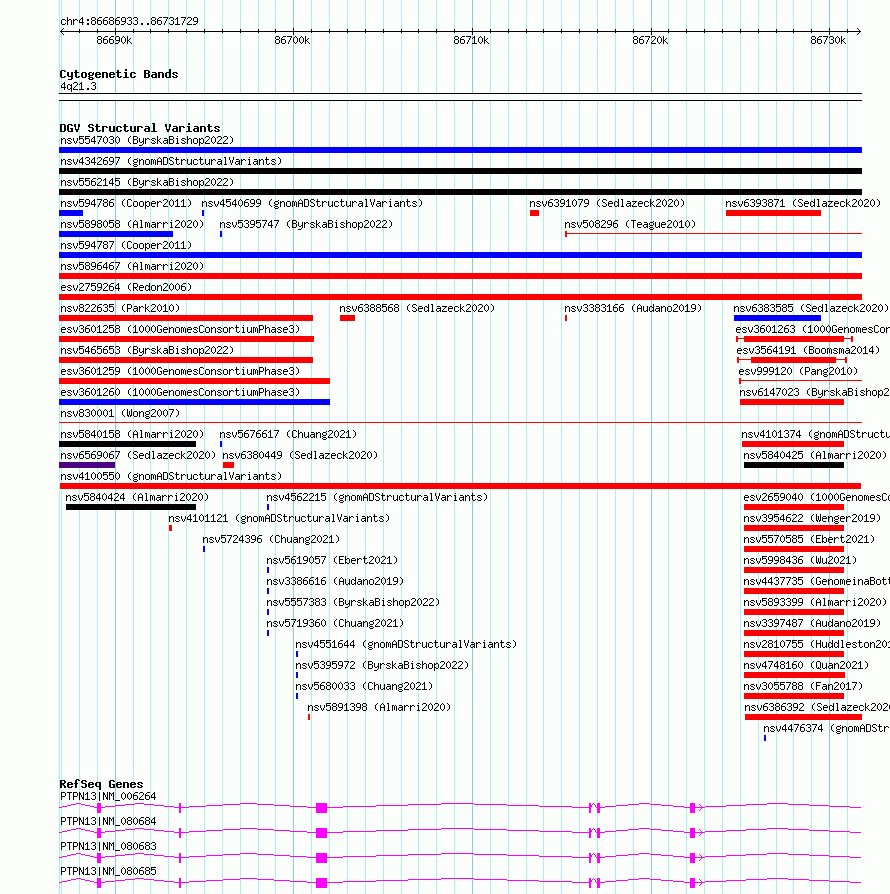Viewport: 890px width, 894px height.
Task: Select the 86690k ruler position label
Action: (x=114, y=40)
